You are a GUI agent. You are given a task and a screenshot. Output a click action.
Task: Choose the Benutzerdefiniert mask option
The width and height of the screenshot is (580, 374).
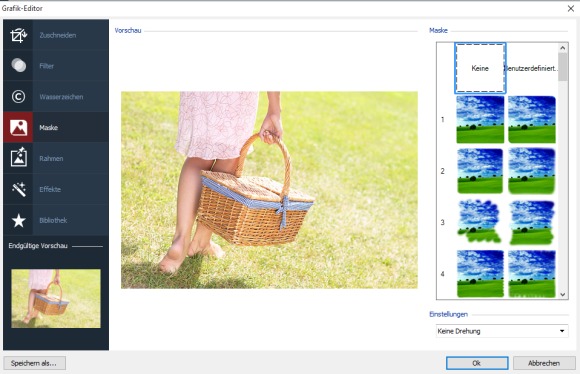pos(532,68)
